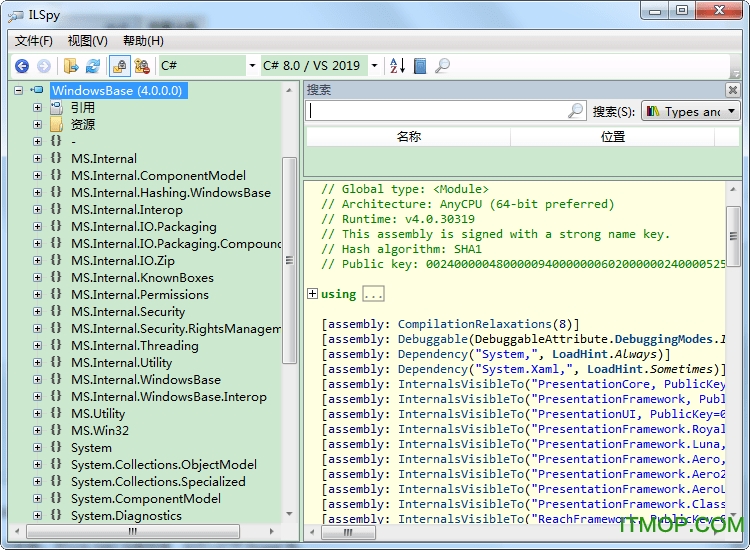Open the 文件(F) menu
This screenshot has height=550, width=750.
[33, 41]
